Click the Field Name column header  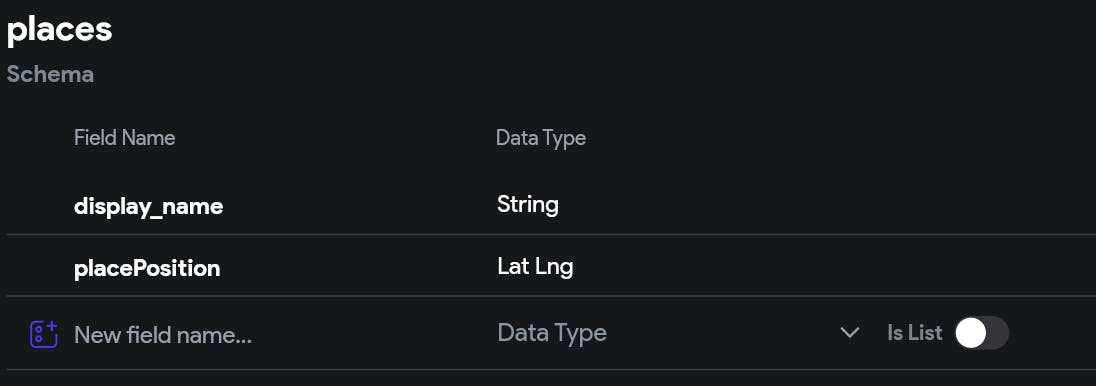coord(124,138)
